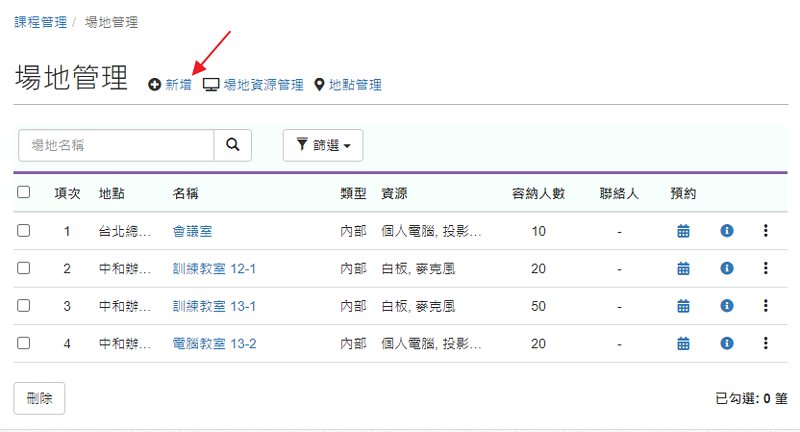
Task: Open more options menu for 會議室 row
Action: coord(766,231)
